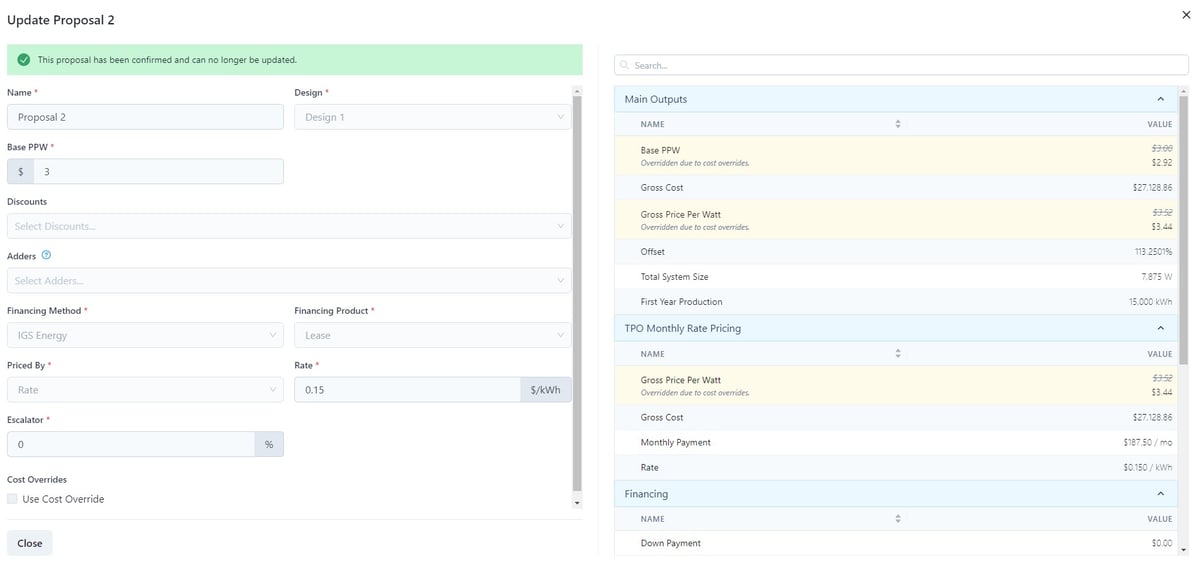Click the dollar sign prefix on Base PPW
This screenshot has height=568, width=1200.
coord(21,171)
